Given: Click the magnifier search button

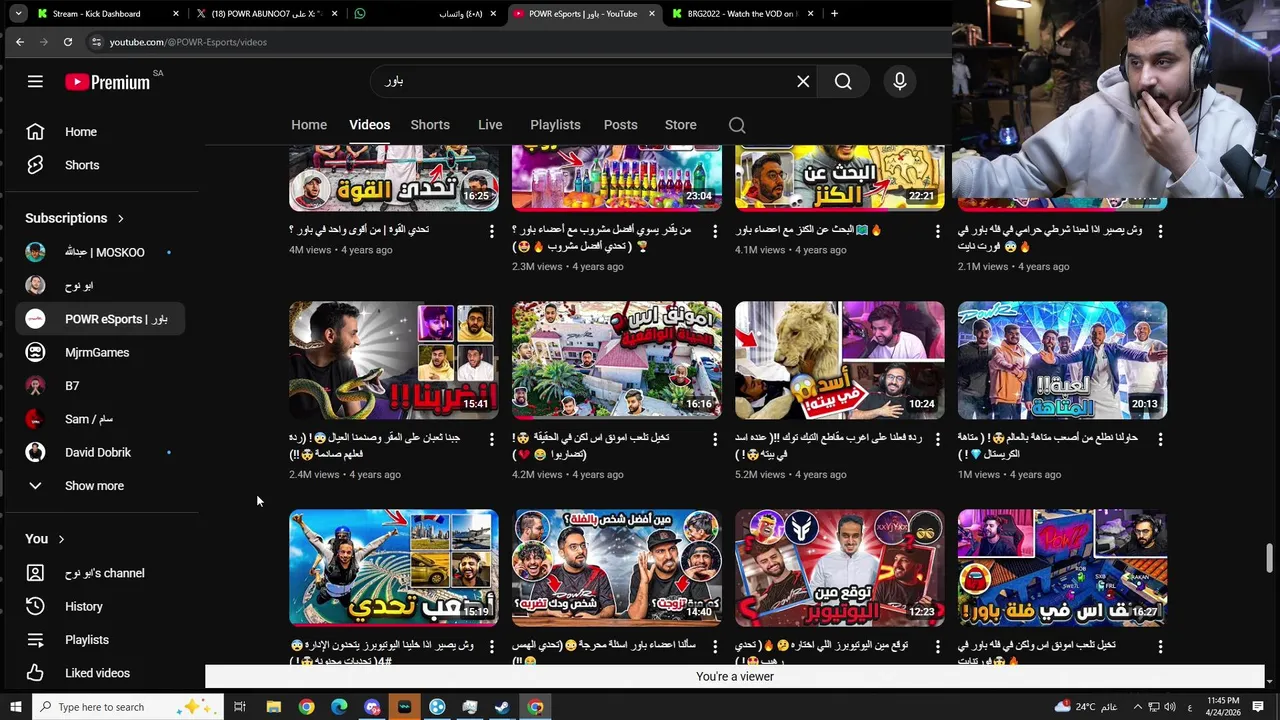Looking at the screenshot, I should tap(843, 82).
